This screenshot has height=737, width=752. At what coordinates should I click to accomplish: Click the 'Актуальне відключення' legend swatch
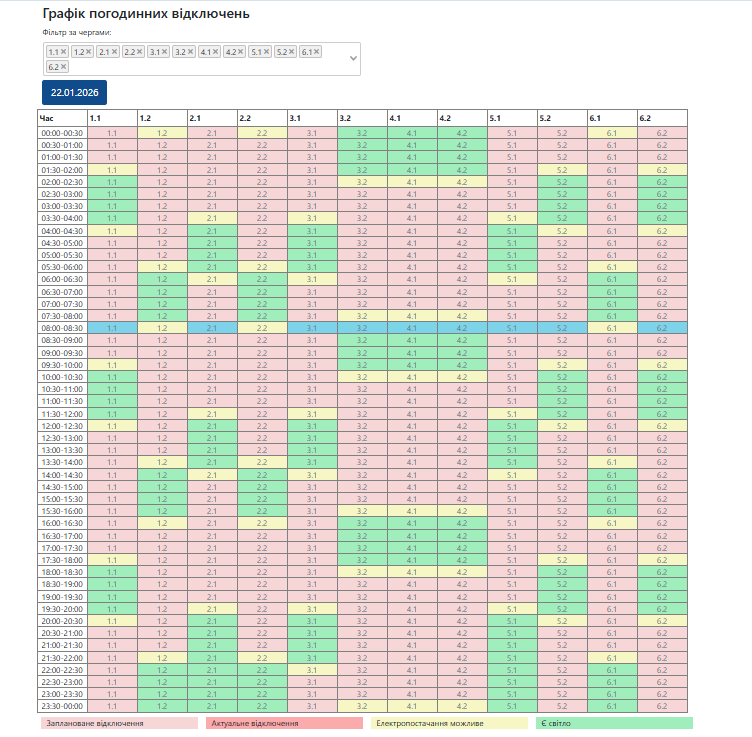point(284,722)
